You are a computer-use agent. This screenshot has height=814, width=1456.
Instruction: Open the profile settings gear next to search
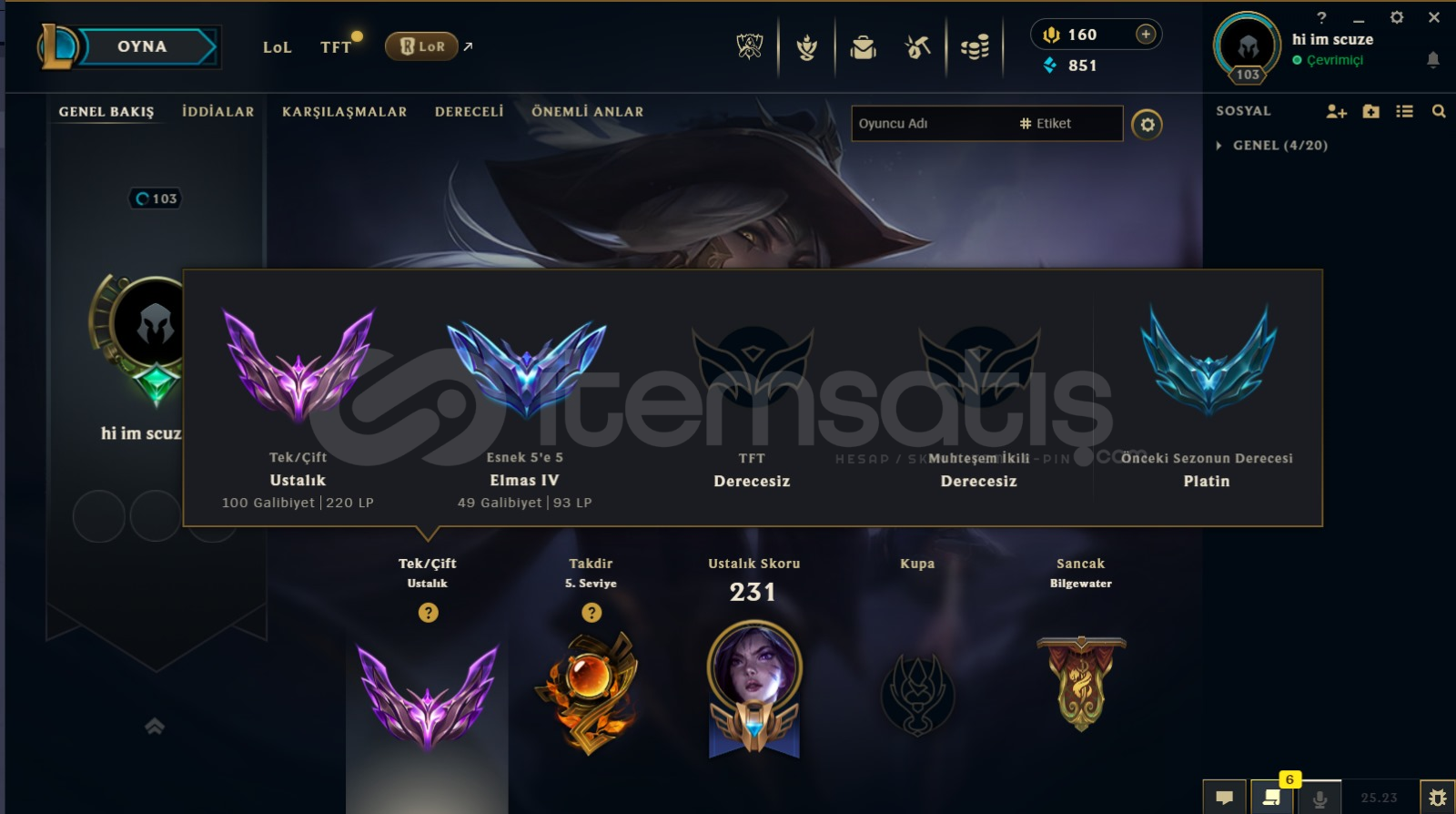(1147, 125)
